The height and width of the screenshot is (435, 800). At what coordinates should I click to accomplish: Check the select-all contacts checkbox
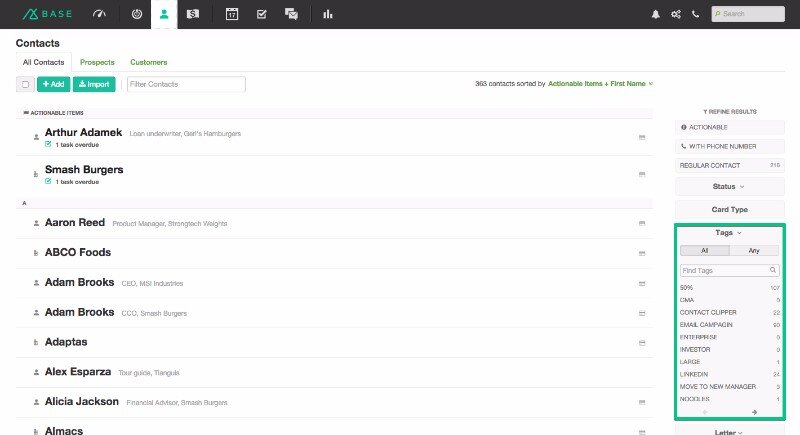[26, 85]
